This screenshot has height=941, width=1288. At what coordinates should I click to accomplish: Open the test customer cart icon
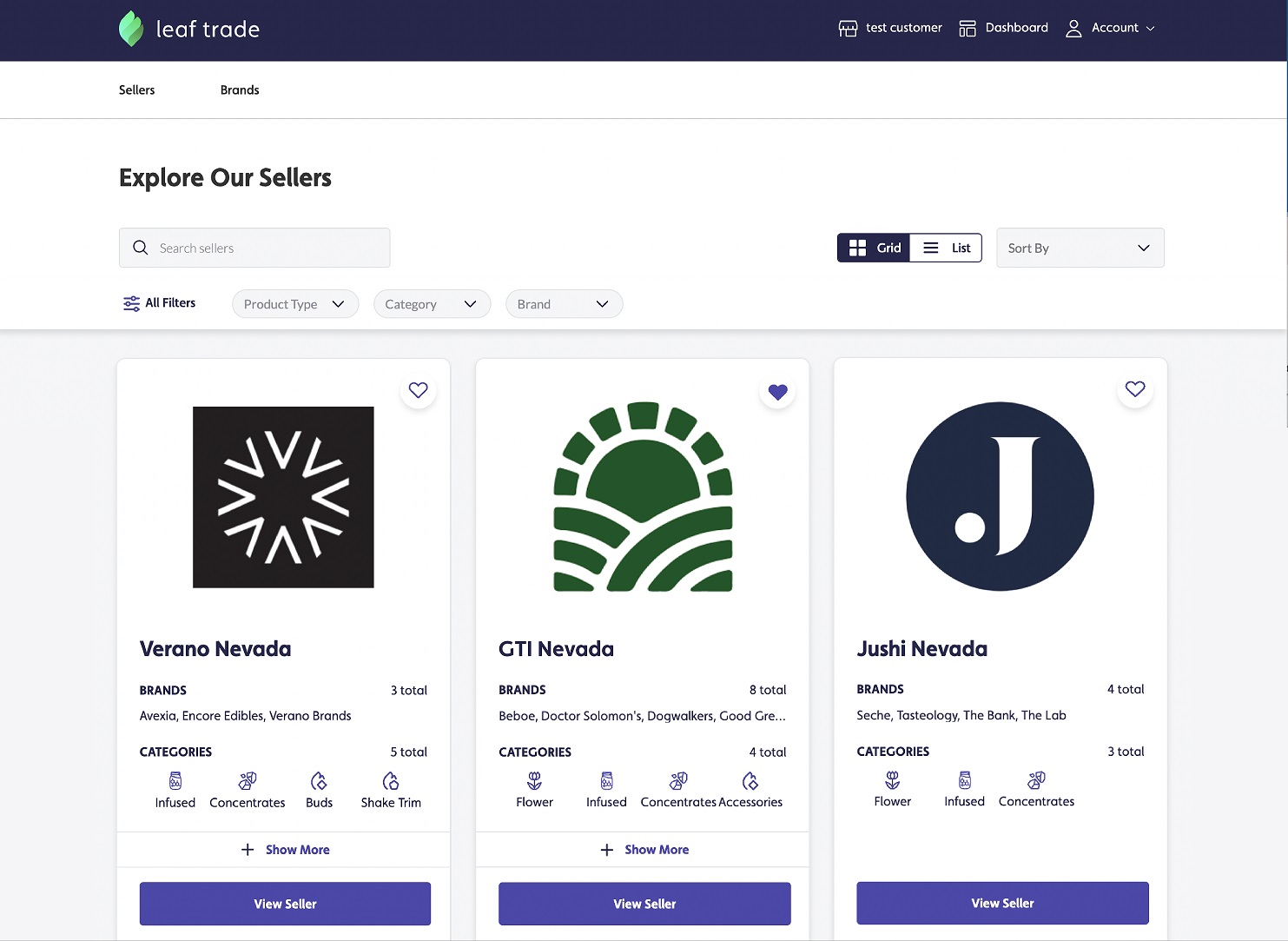pos(847,28)
